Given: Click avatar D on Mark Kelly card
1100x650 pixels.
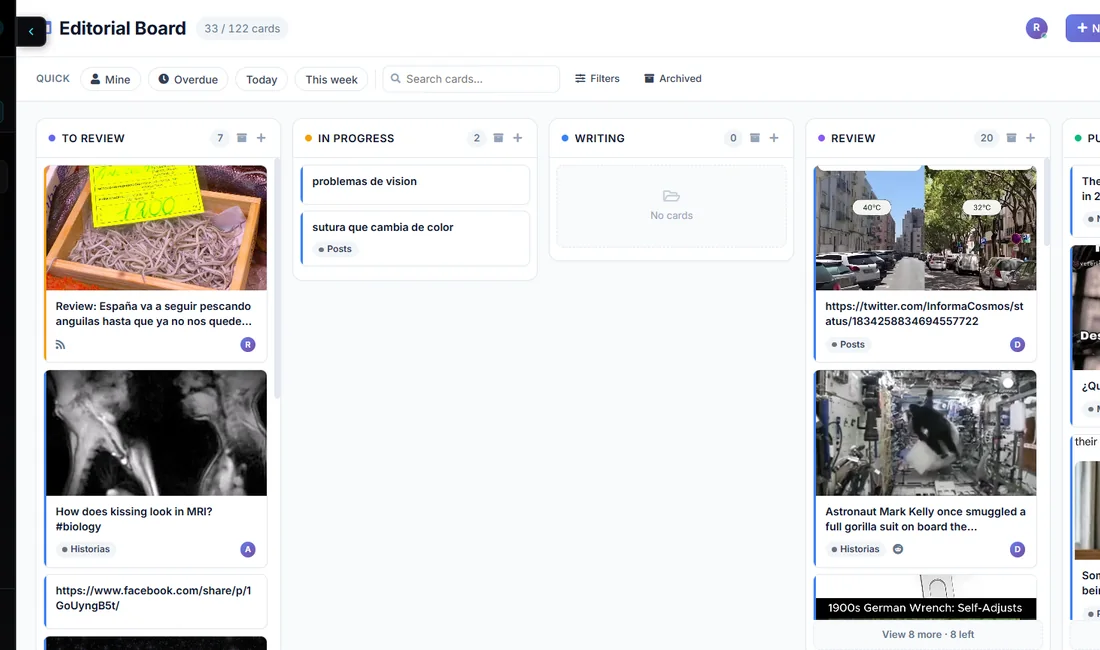Looking at the screenshot, I should click(1017, 549).
